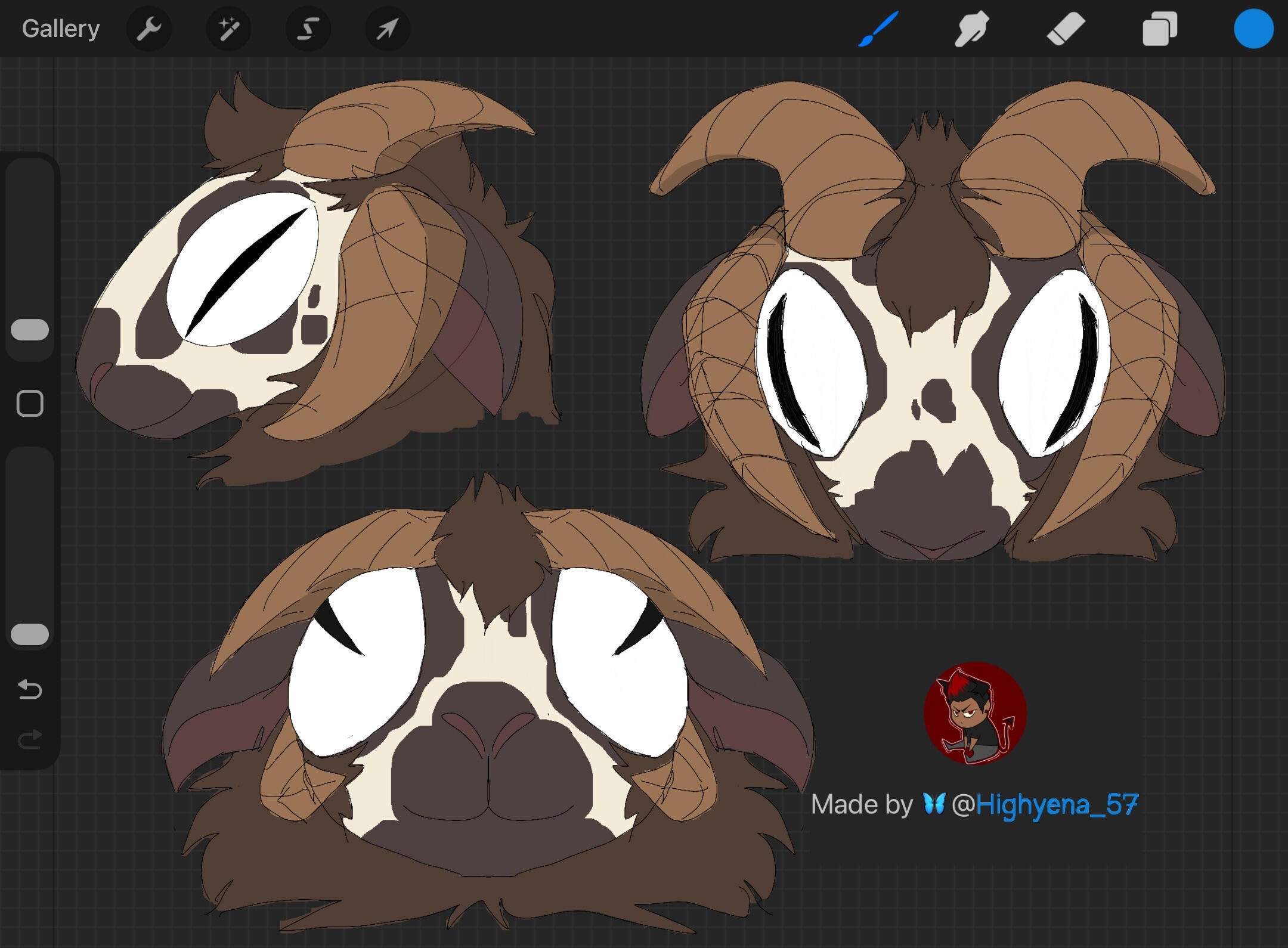This screenshot has height=948, width=1288.
Task: Open the blue active color picker
Action: pos(1253,29)
